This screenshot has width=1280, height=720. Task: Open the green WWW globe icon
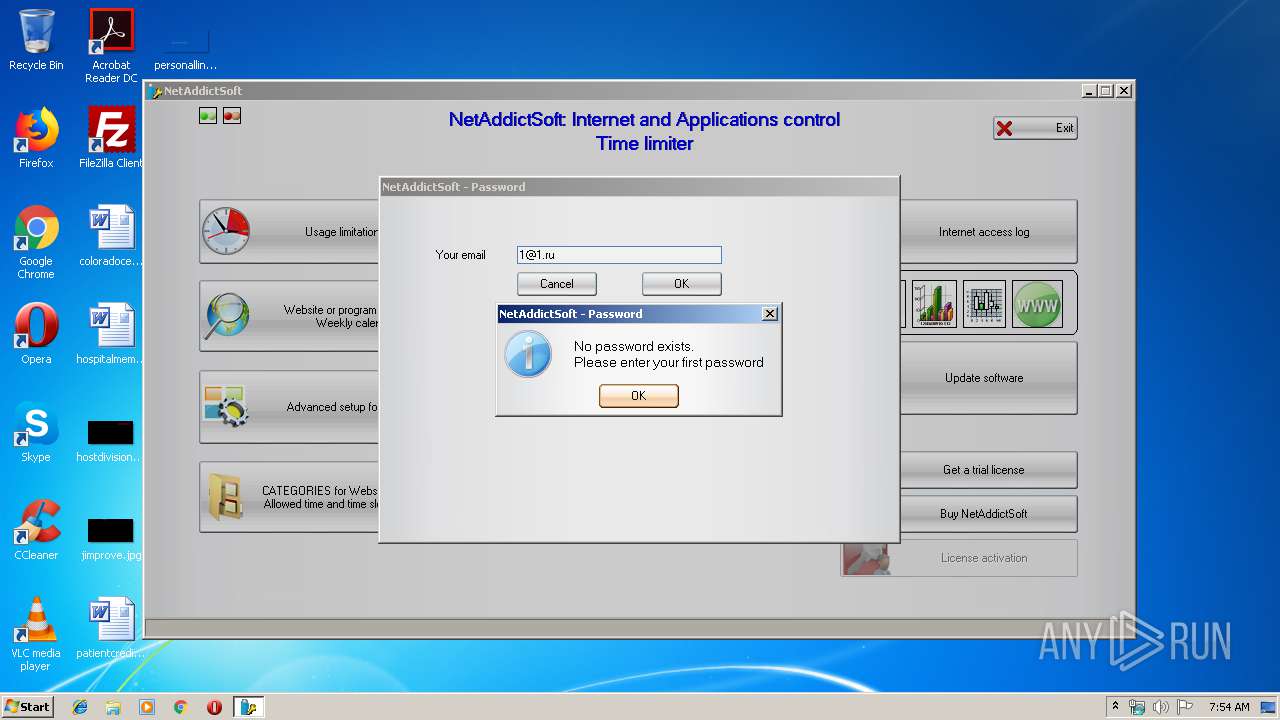[1037, 303]
